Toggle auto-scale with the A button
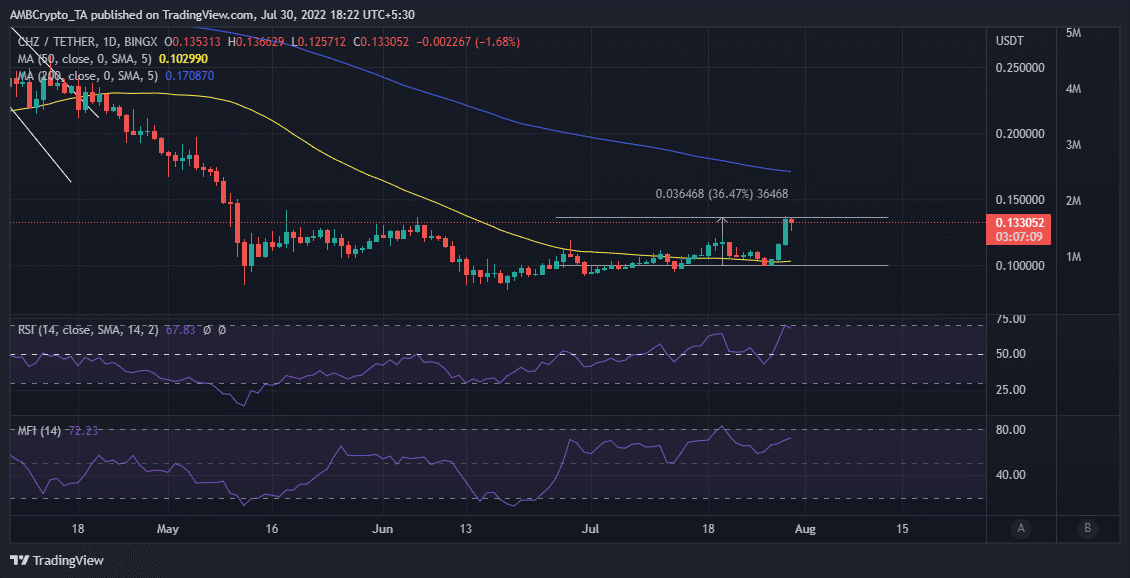This screenshot has height=578, width=1130. (1020, 528)
